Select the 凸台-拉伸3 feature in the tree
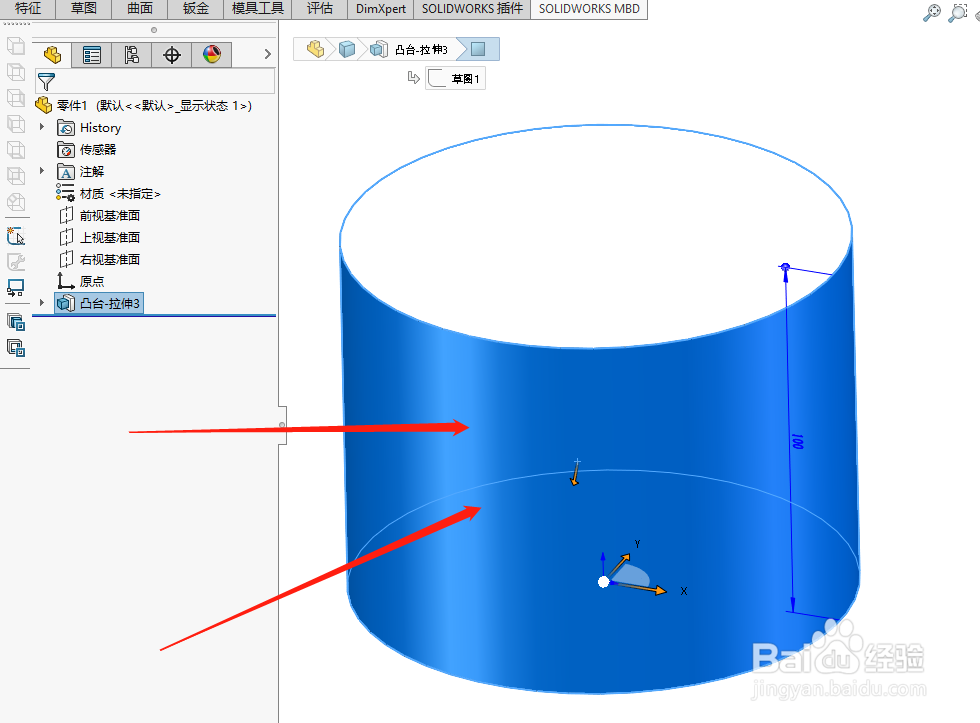 (99, 303)
